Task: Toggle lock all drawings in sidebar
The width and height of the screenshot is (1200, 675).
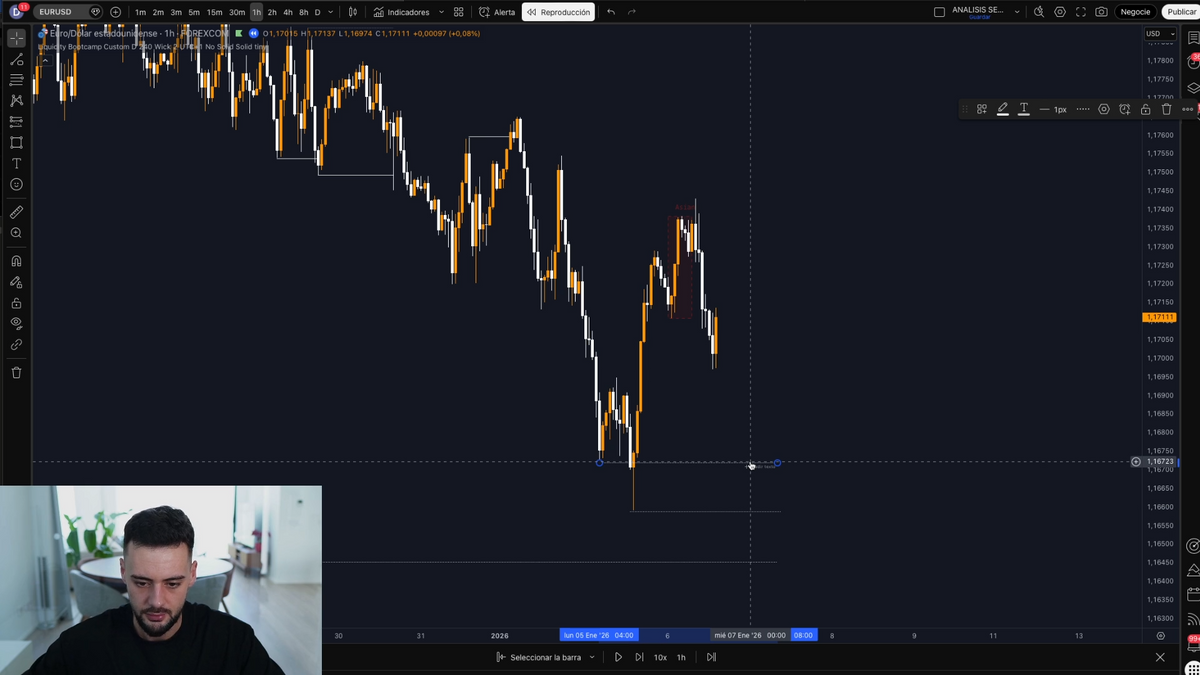Action: point(16,303)
